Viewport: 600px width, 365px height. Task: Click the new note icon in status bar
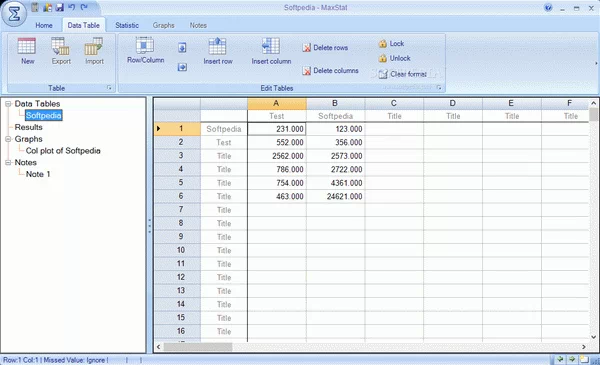[x=584, y=359]
